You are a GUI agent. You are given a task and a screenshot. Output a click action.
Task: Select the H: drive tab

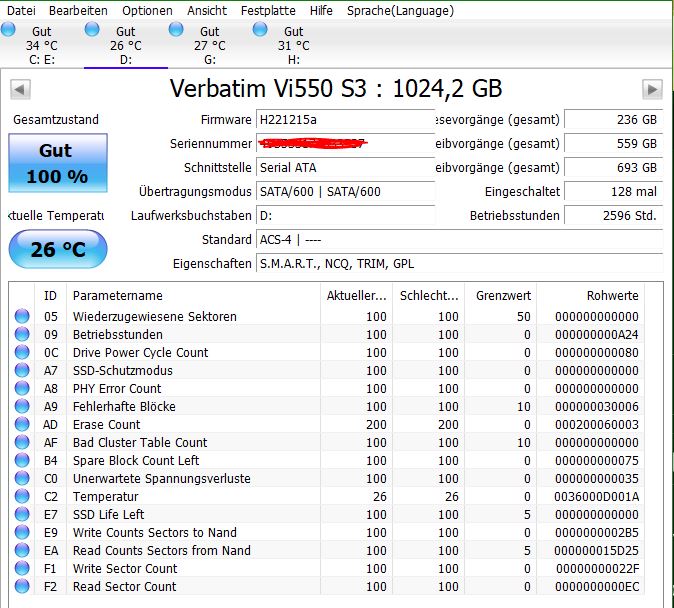294,45
